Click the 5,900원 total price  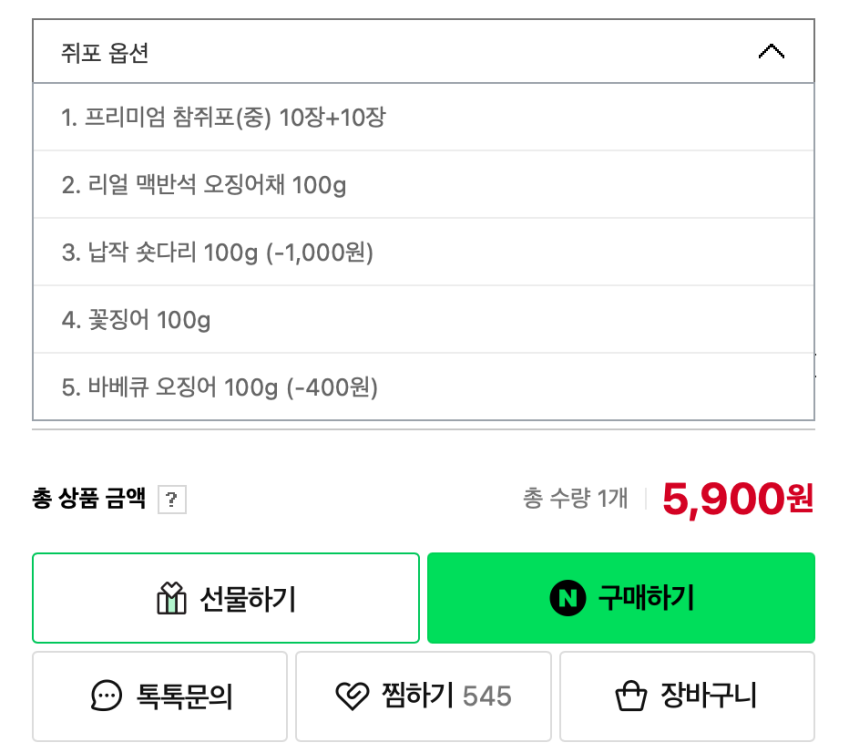[738, 498]
